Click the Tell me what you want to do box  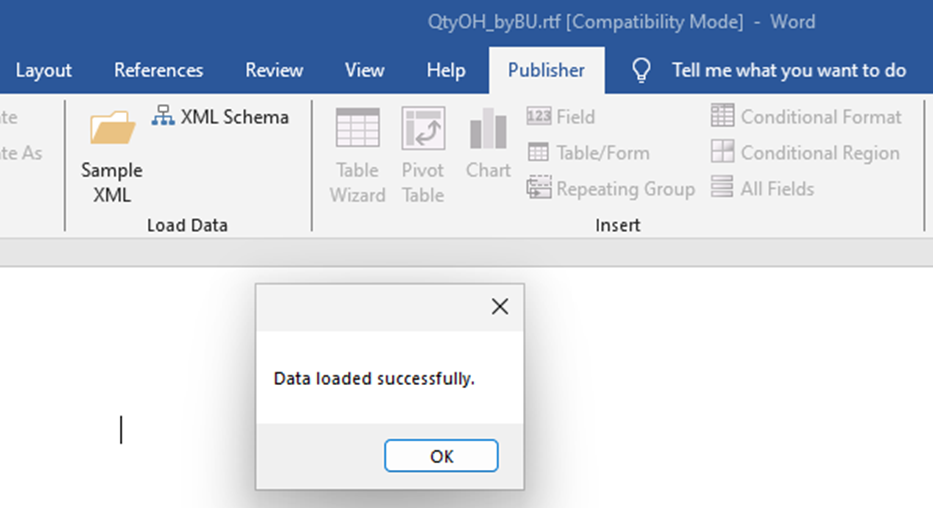(x=789, y=70)
